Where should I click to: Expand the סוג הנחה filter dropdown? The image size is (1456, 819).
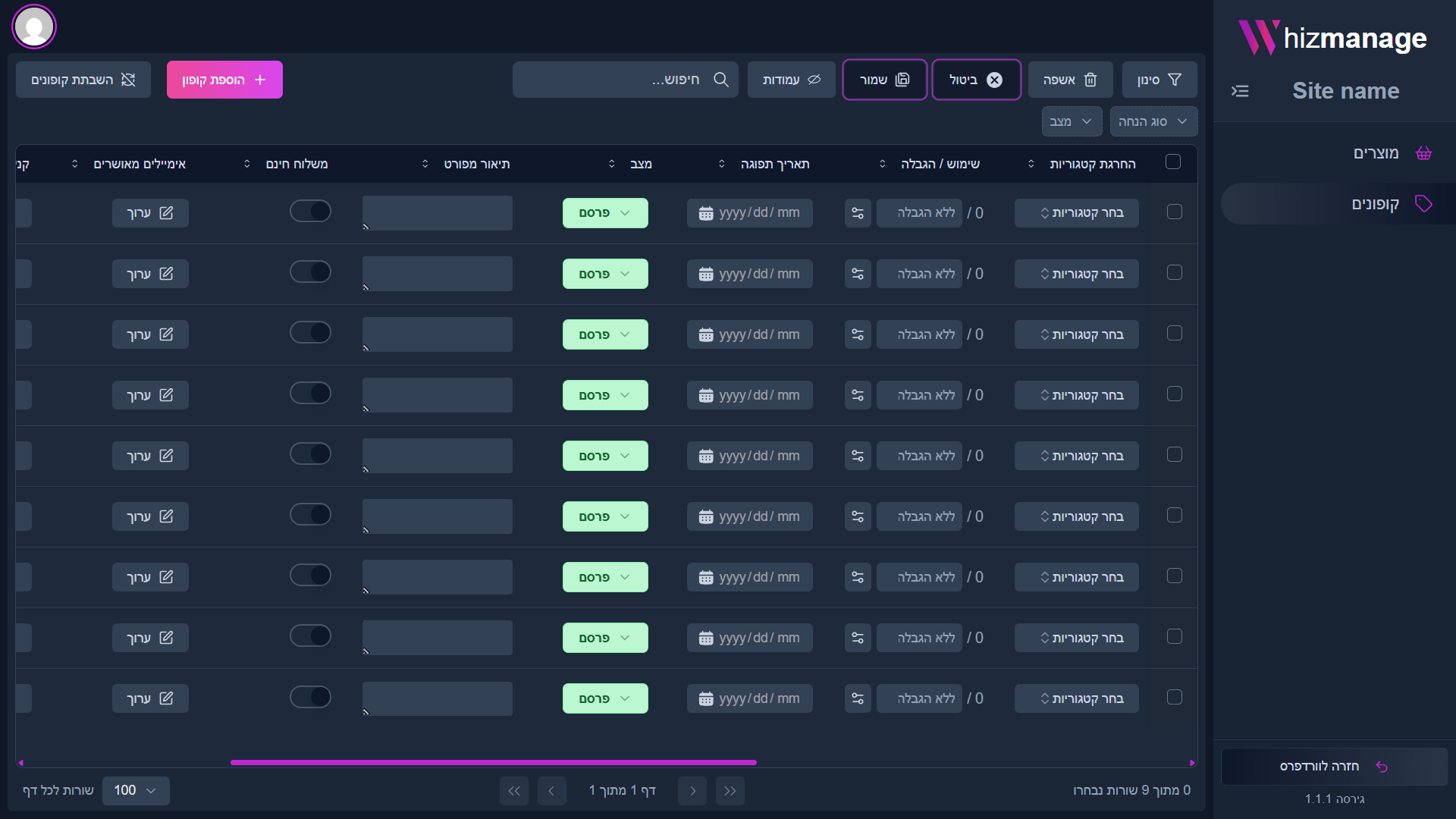click(1153, 121)
